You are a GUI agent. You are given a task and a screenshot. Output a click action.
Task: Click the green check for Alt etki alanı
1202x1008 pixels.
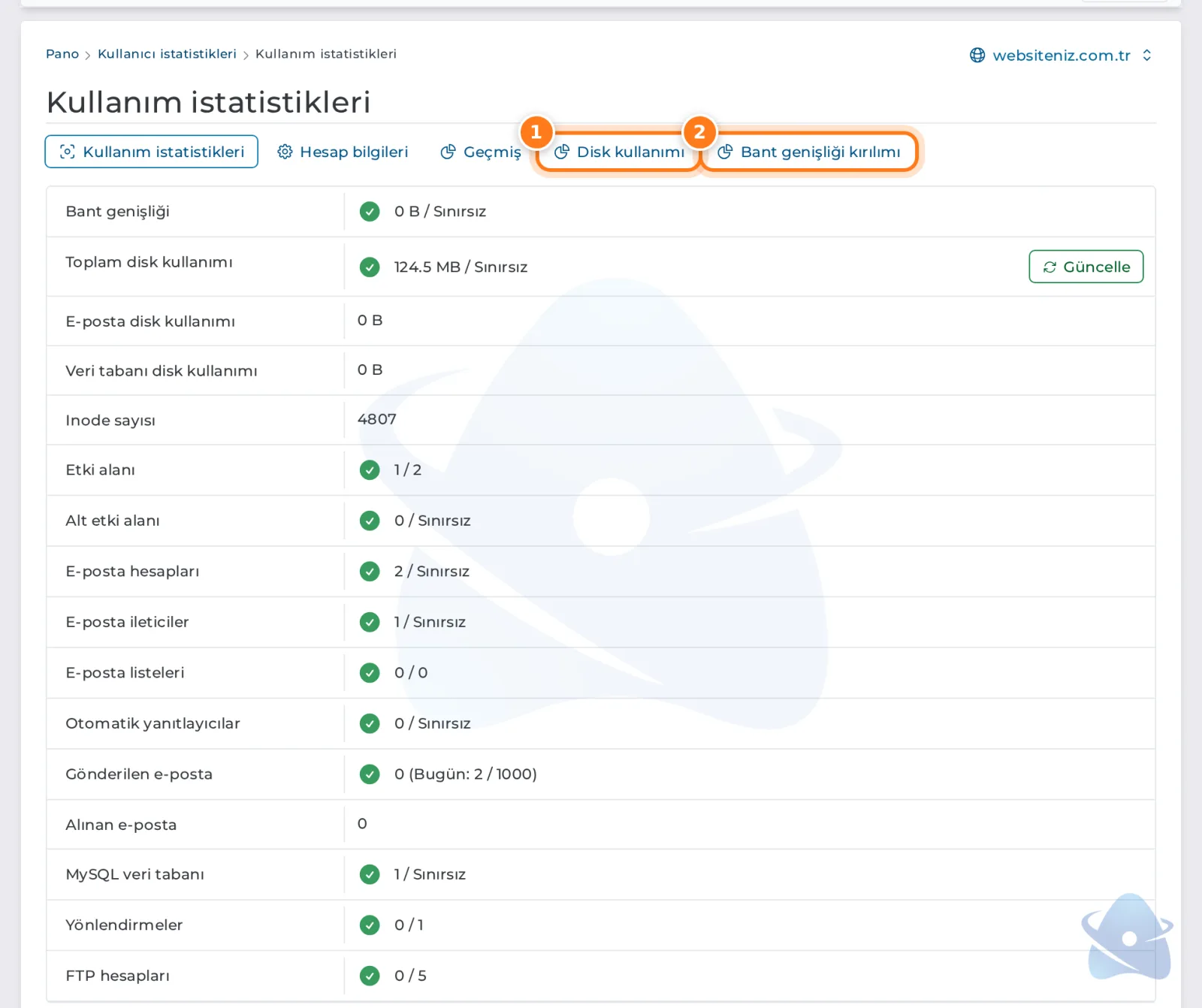tap(370, 521)
